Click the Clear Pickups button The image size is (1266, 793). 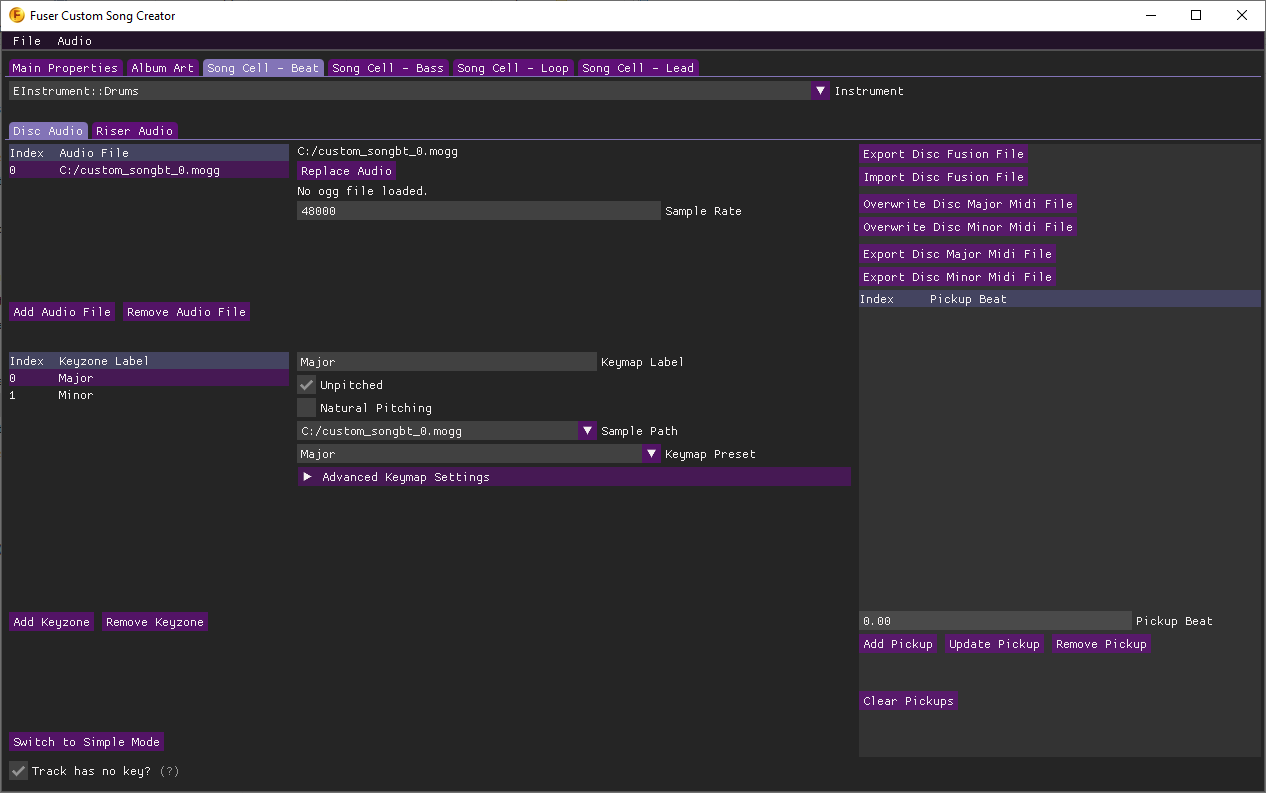909,701
